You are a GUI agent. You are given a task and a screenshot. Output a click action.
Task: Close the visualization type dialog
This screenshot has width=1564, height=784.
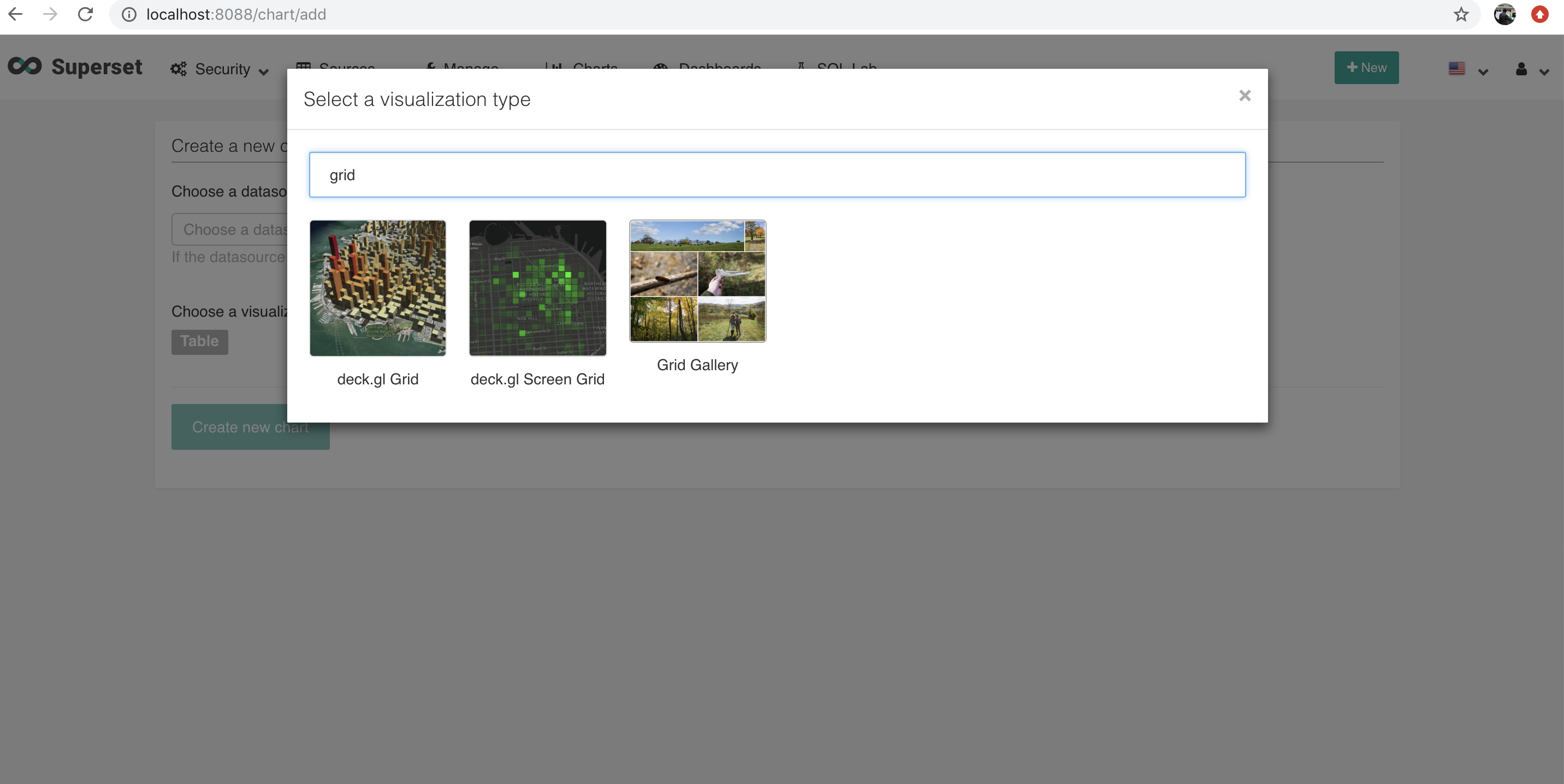[x=1244, y=96]
